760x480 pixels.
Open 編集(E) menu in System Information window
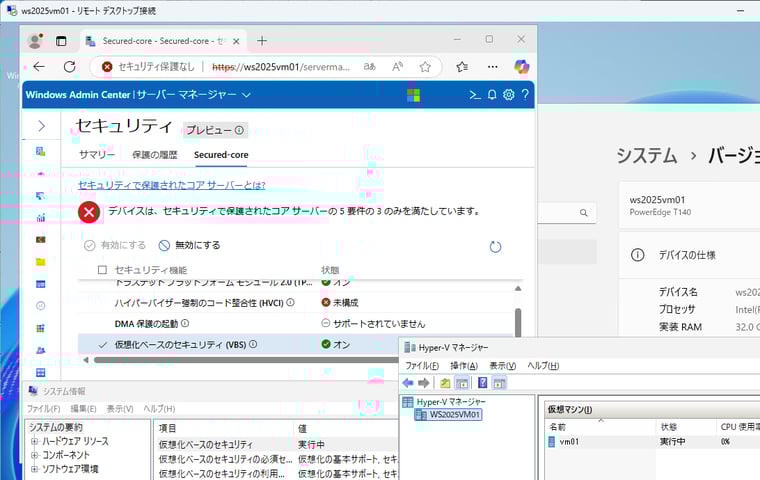[83, 409]
